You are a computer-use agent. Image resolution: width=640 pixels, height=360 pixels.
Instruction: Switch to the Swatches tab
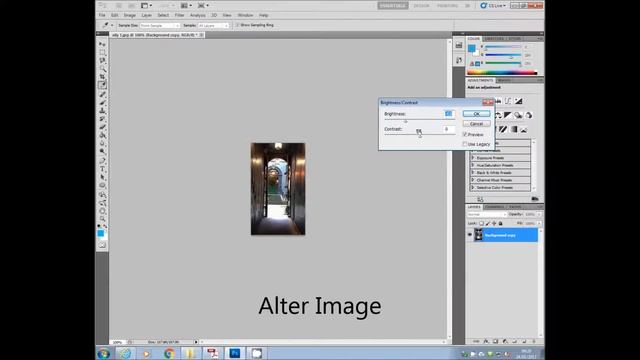tap(494, 39)
